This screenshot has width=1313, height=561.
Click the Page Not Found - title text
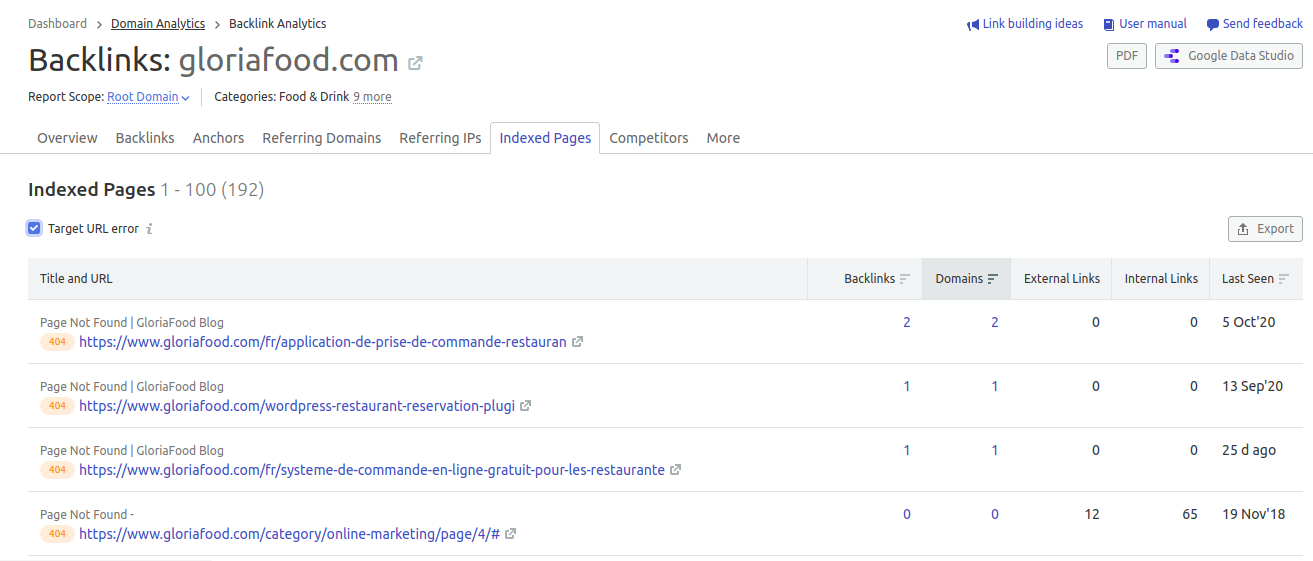87,514
